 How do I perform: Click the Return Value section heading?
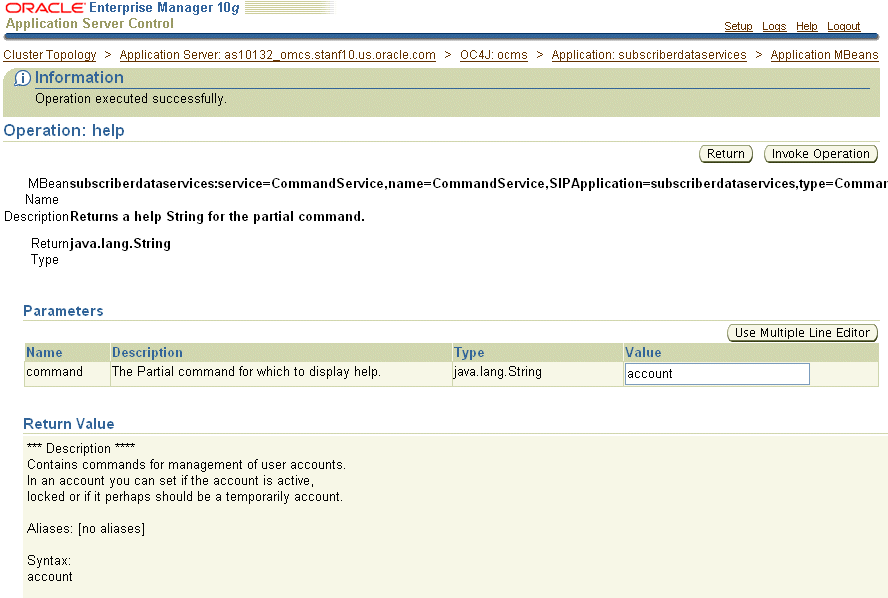[69, 424]
